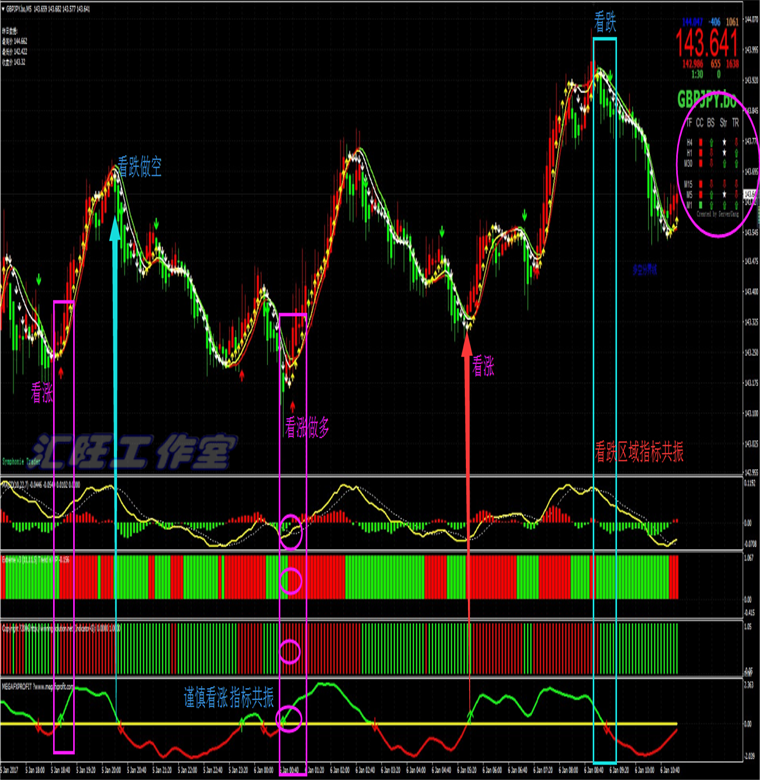Click the M1 row green CC square

coord(700,204)
